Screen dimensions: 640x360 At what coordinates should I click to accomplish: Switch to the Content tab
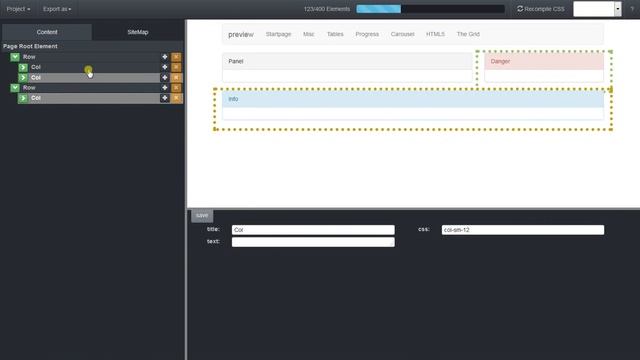click(47, 32)
